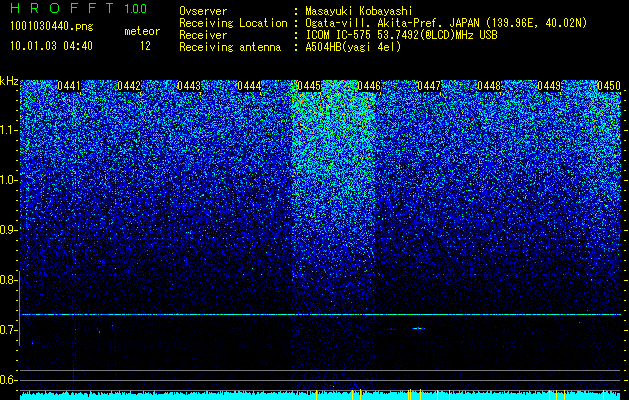Click the 0.7 frequency axis label
The width and height of the screenshot is (629, 400).
8,330
